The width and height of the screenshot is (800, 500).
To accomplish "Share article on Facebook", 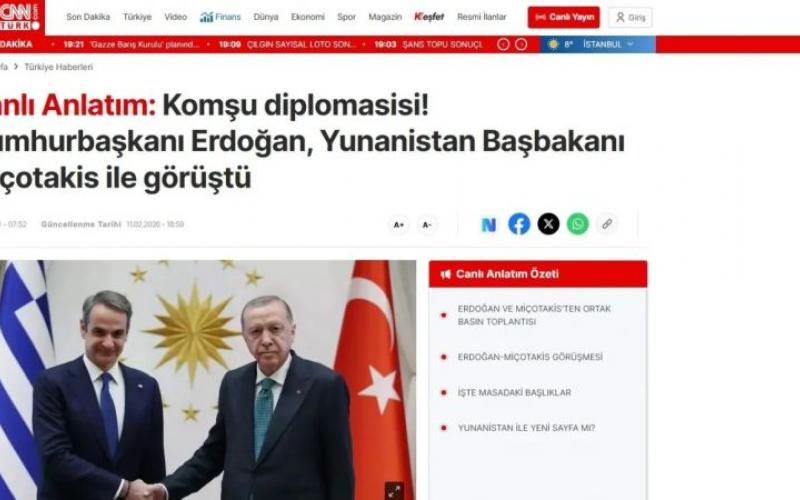I will (519, 224).
